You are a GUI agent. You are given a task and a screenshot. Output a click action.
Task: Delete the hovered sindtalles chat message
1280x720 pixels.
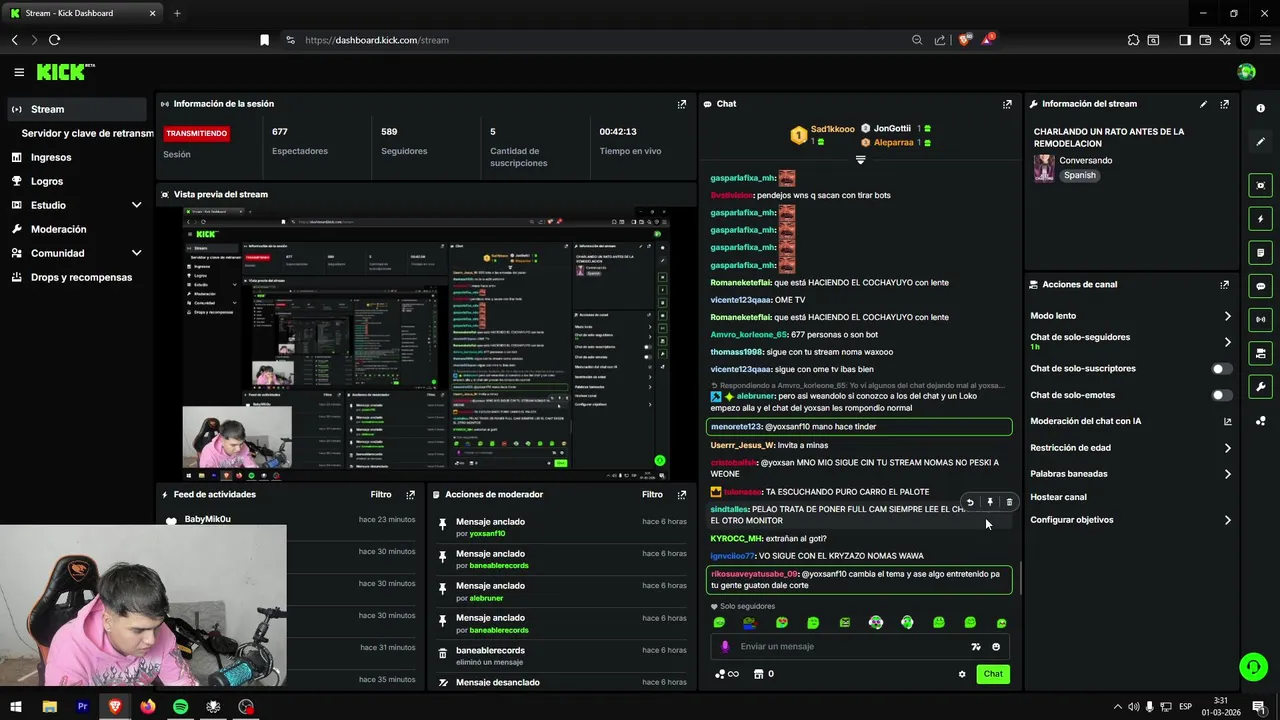click(x=1009, y=503)
